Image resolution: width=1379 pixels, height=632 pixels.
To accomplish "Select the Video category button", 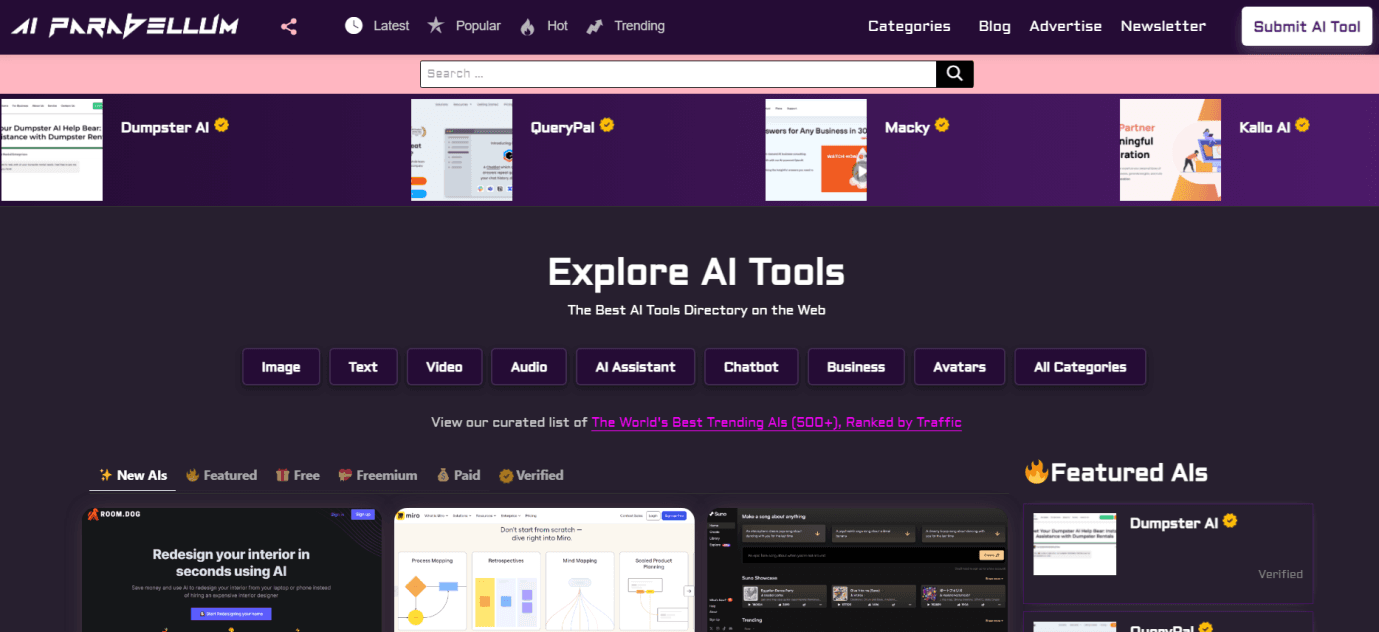I will 444,367.
